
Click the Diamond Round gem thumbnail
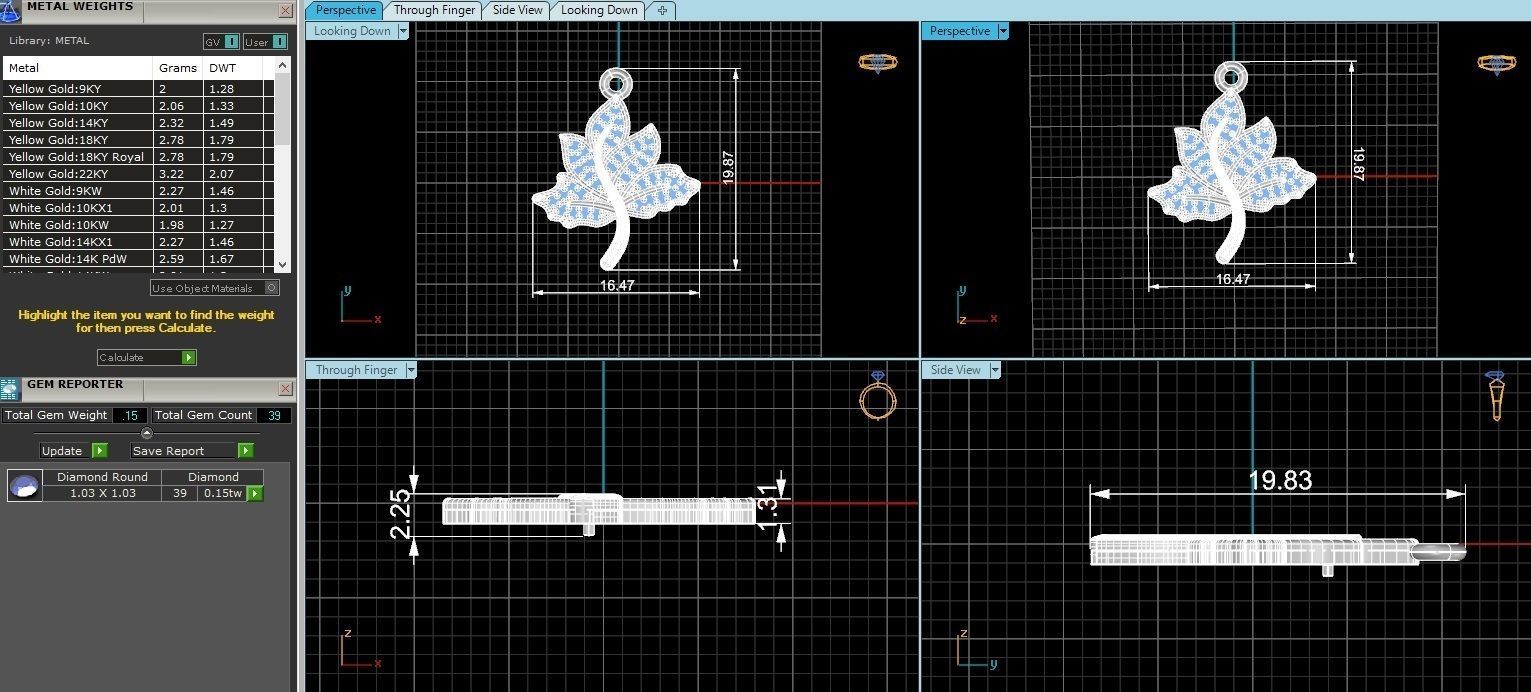pyautogui.click(x=24, y=486)
